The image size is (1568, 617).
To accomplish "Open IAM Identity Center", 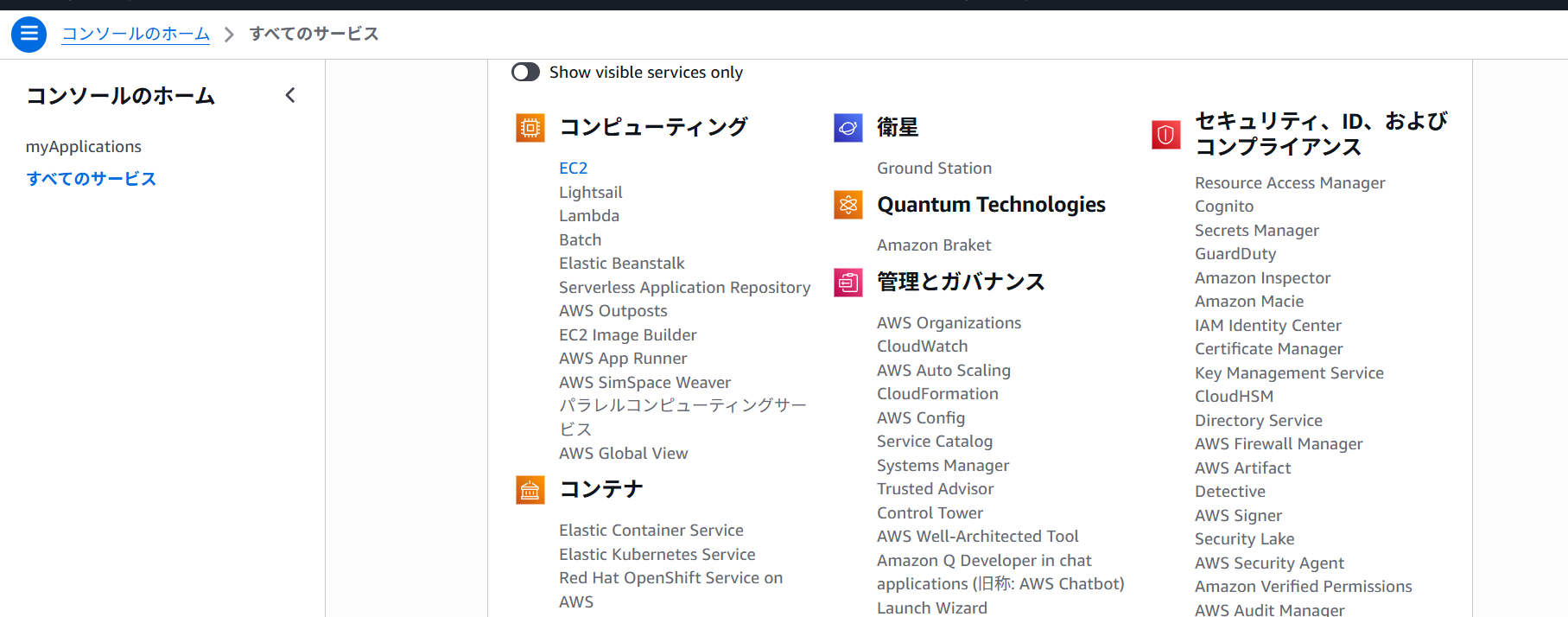I will click(x=1268, y=326).
